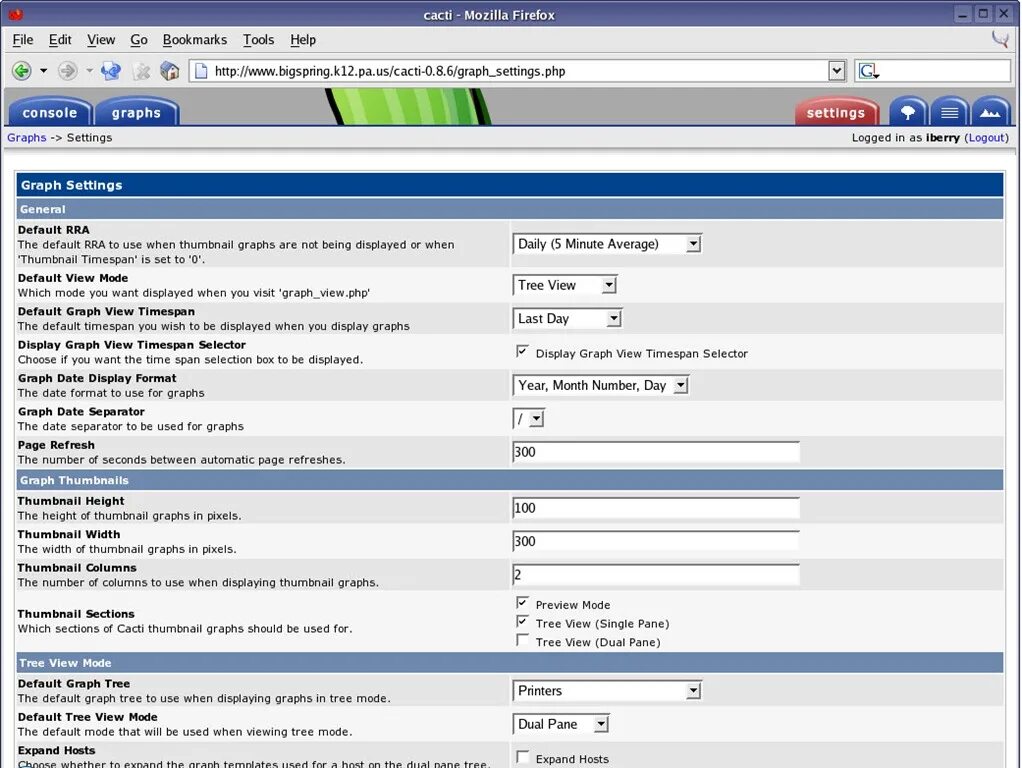Click the 'Settings' breadcrumb text
The image size is (1022, 768).
89,138
